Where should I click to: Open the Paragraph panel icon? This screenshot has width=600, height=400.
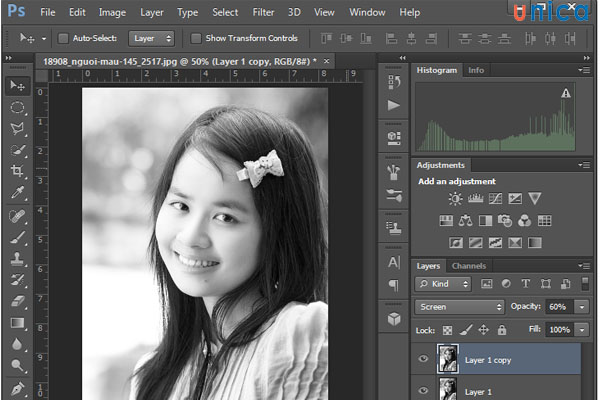click(x=394, y=285)
